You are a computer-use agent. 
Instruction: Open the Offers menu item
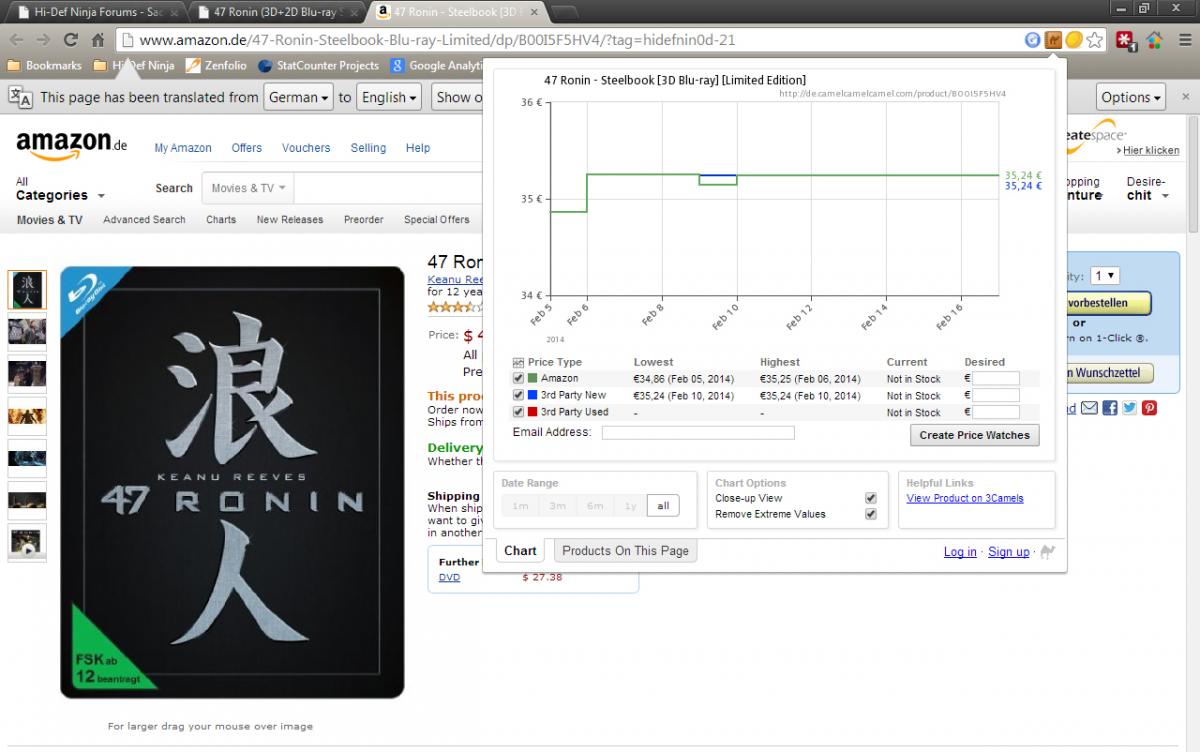coord(247,148)
